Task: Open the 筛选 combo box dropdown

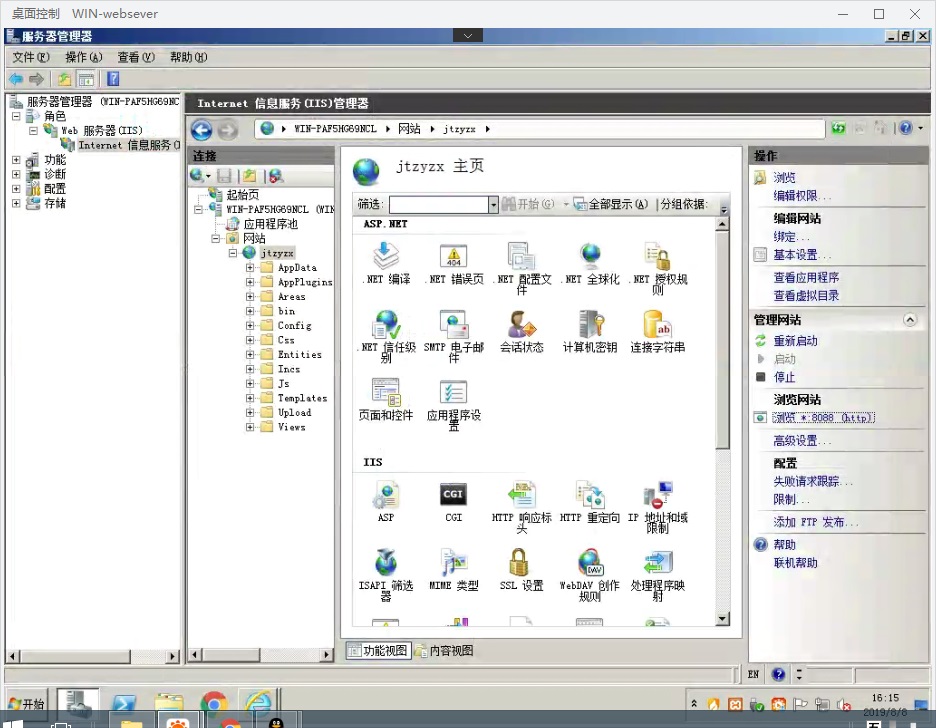Action: [493, 205]
